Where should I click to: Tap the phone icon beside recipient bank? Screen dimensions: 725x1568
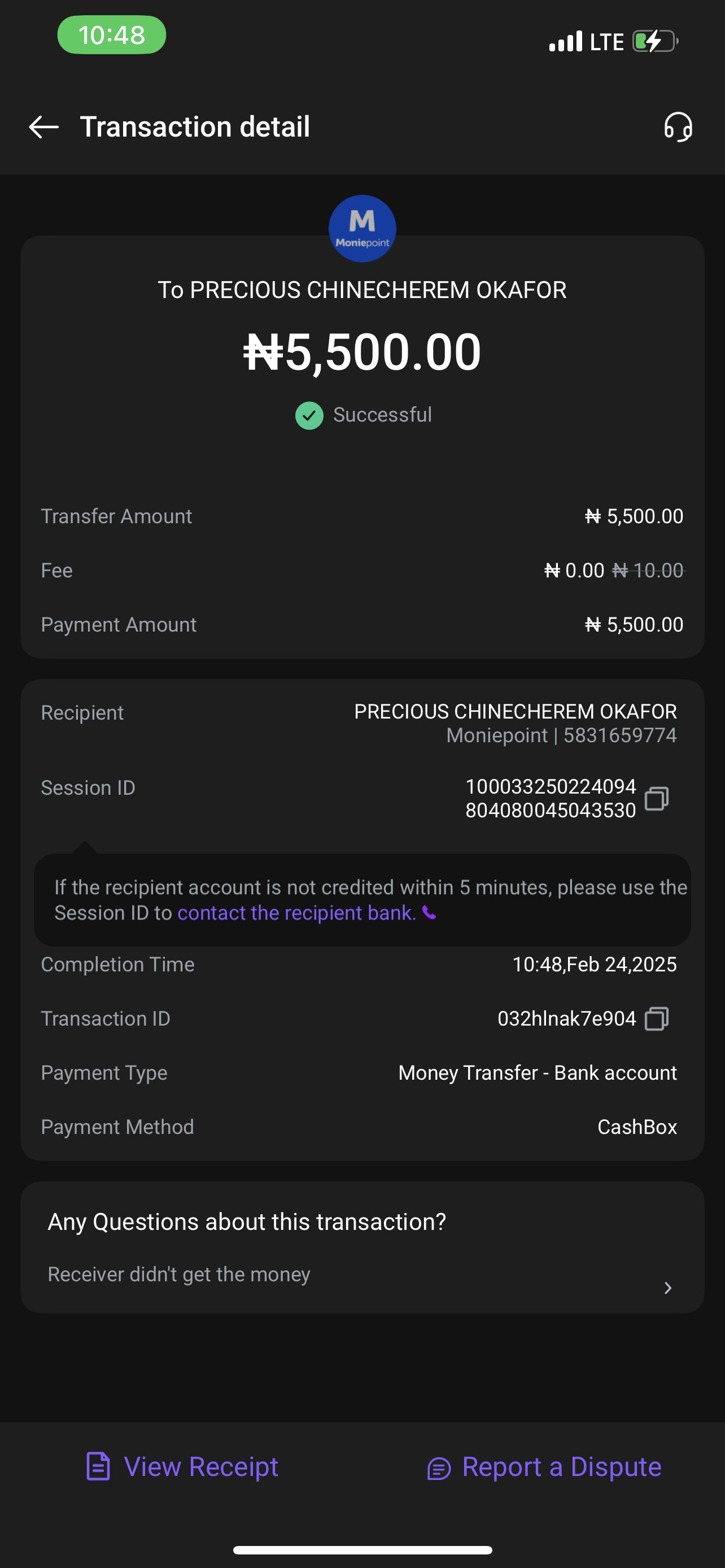coord(430,913)
